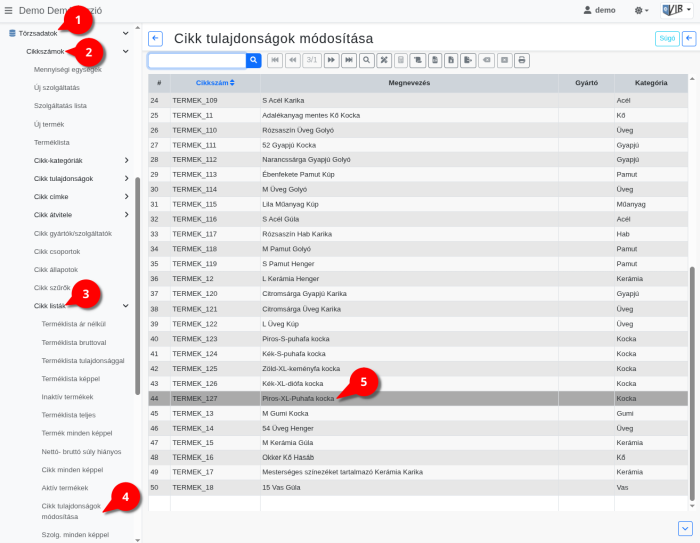Viewport: 700px width, 543px height.
Task: Click the hamburger menu icon at top left
Action: (x=9, y=9)
